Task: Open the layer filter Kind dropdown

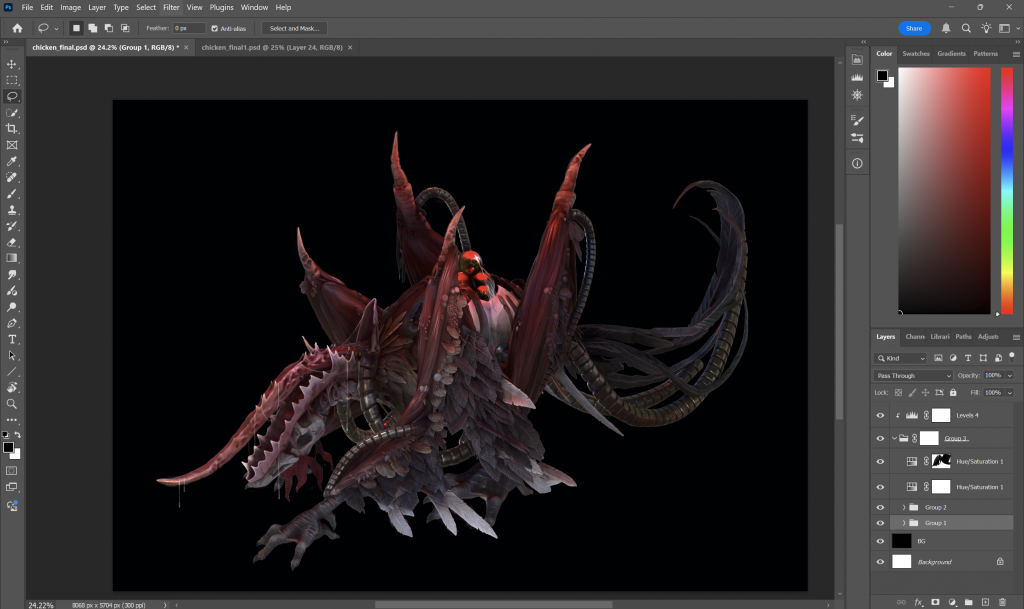Action: point(900,358)
